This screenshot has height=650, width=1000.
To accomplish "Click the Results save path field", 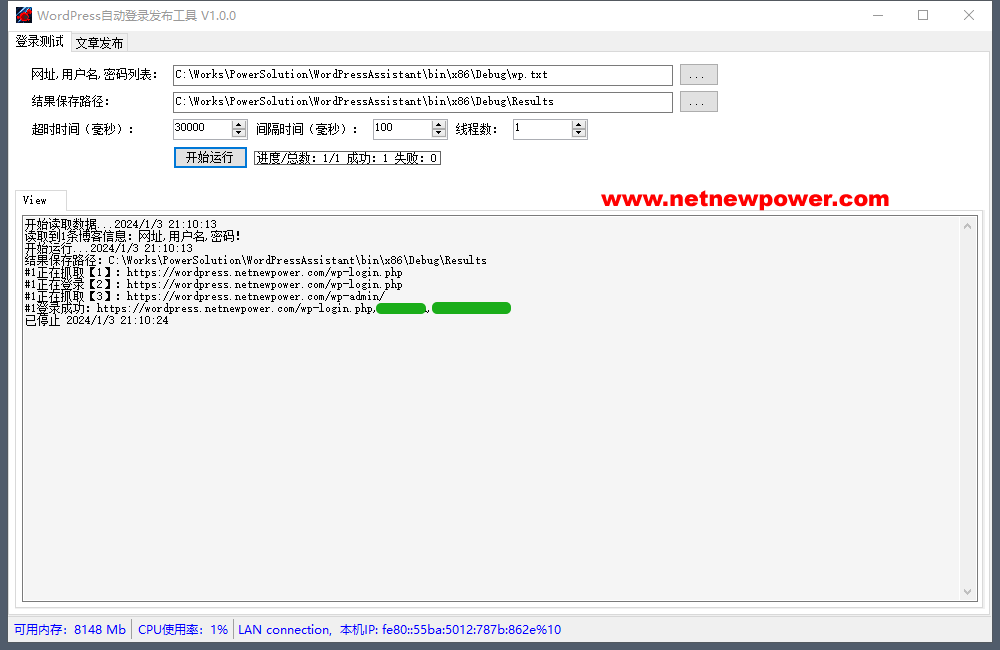I will [422, 102].
